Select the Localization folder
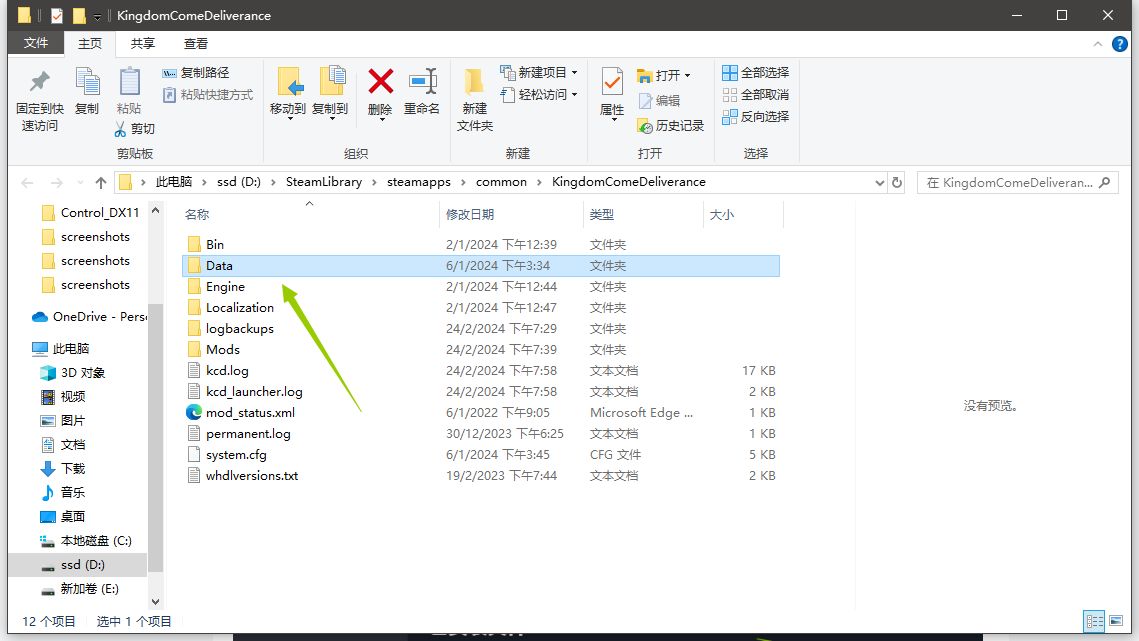 tap(480, 307)
